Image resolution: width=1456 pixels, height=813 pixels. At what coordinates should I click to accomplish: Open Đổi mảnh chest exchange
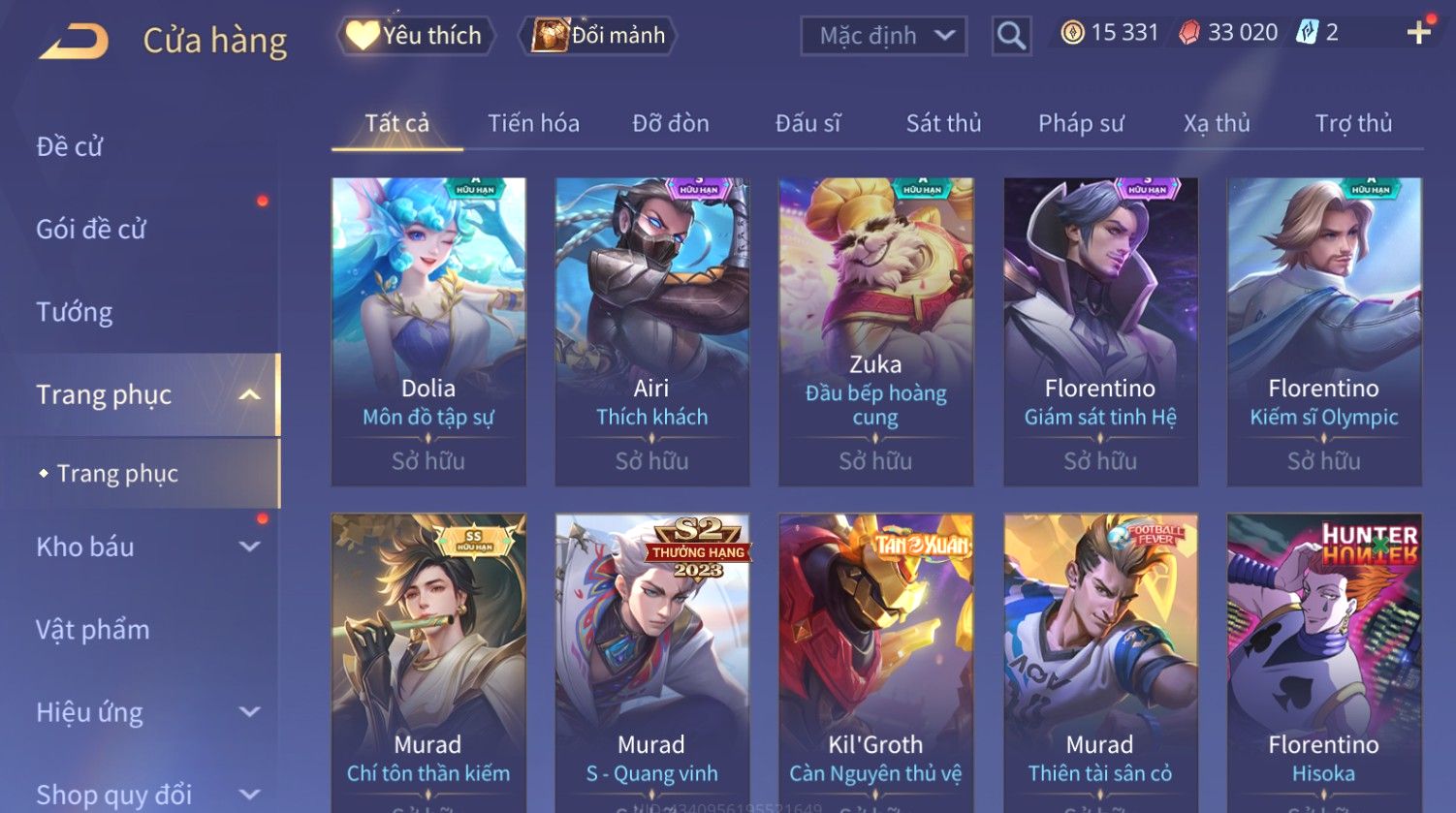pyautogui.click(x=598, y=36)
